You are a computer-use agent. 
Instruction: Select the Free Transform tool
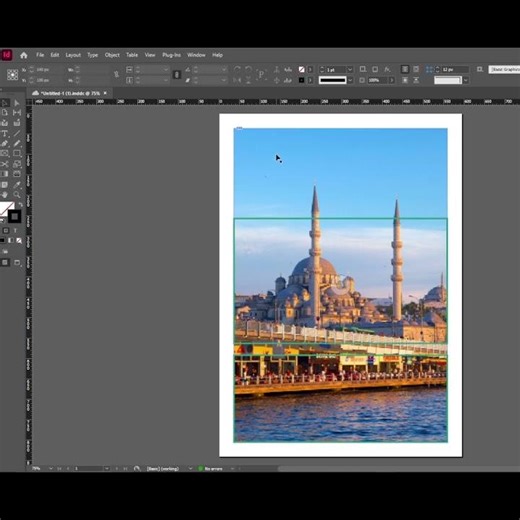(17, 164)
